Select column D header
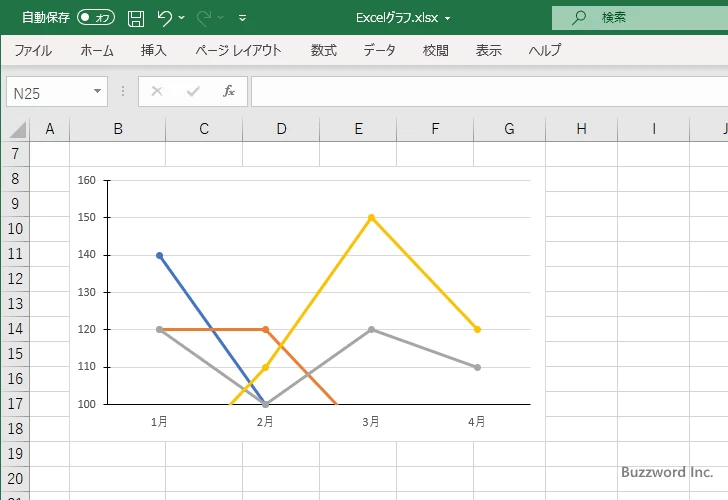Screen dimensions: 728x500 281,129
